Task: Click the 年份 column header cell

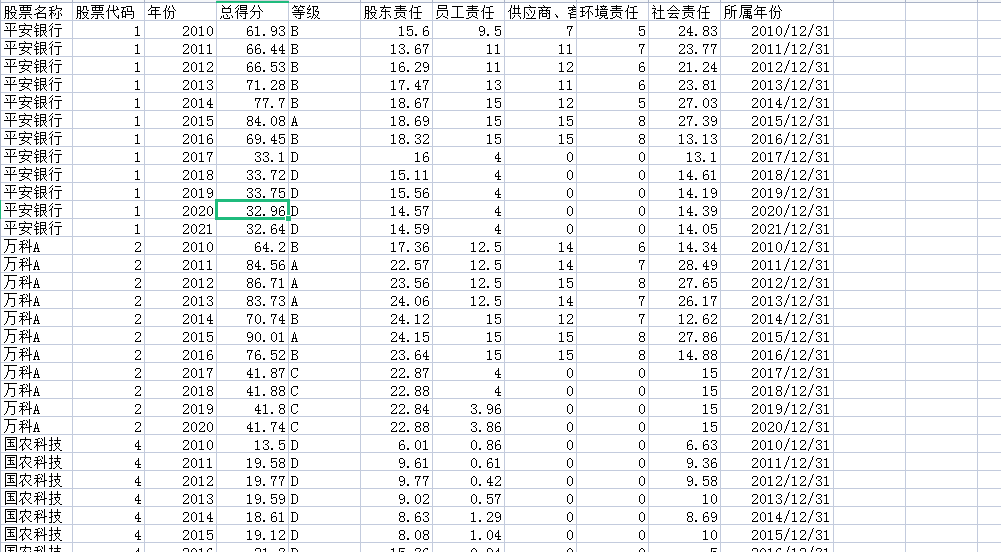Action: [180, 12]
